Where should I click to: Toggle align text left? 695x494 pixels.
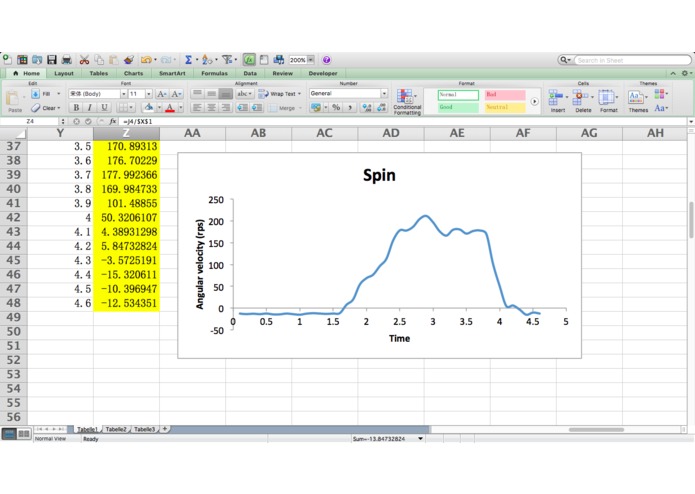coord(197,107)
